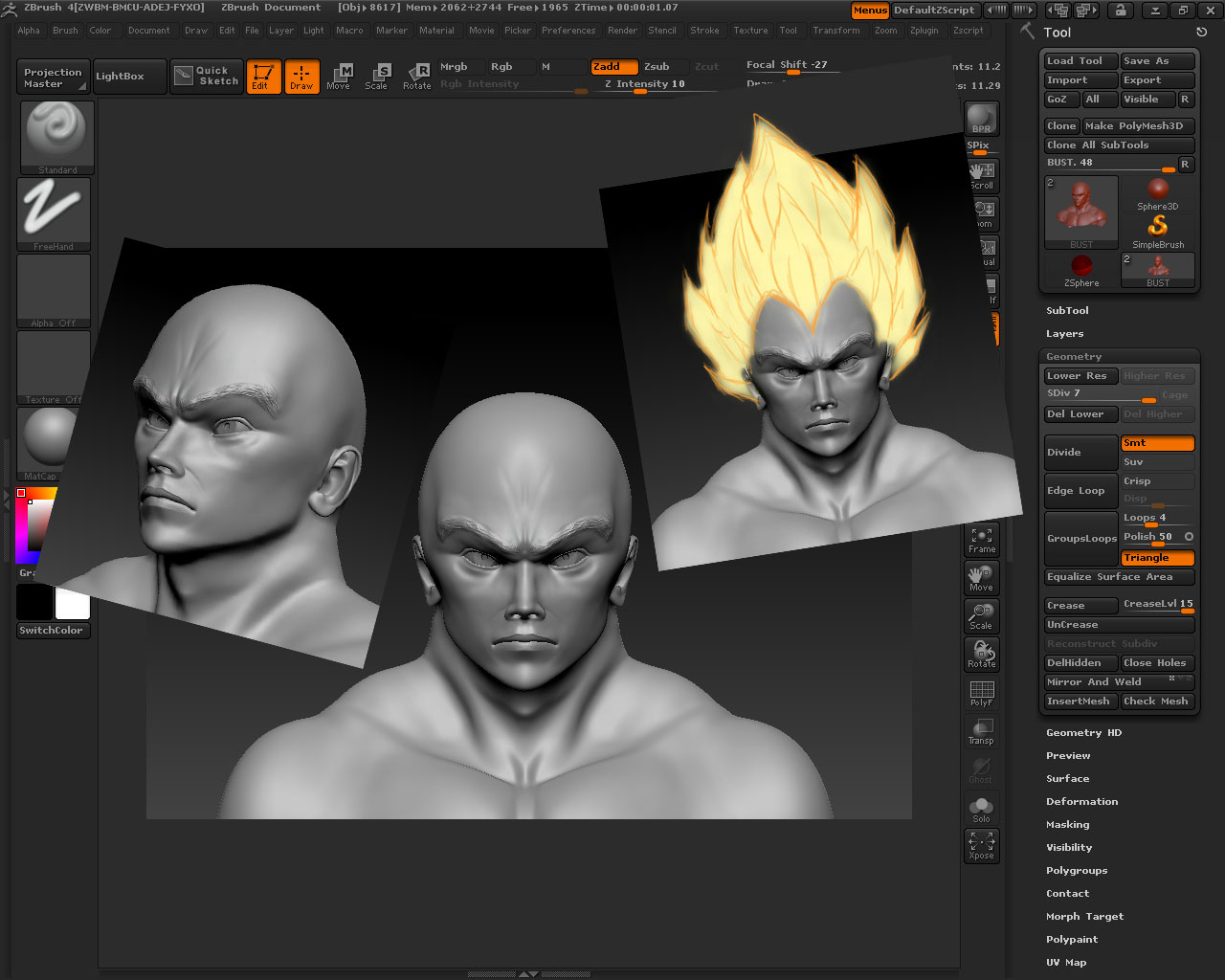Screen dimensions: 1225x980
Task: Open the Standard brush selector thumbnail
Action: 57,138
